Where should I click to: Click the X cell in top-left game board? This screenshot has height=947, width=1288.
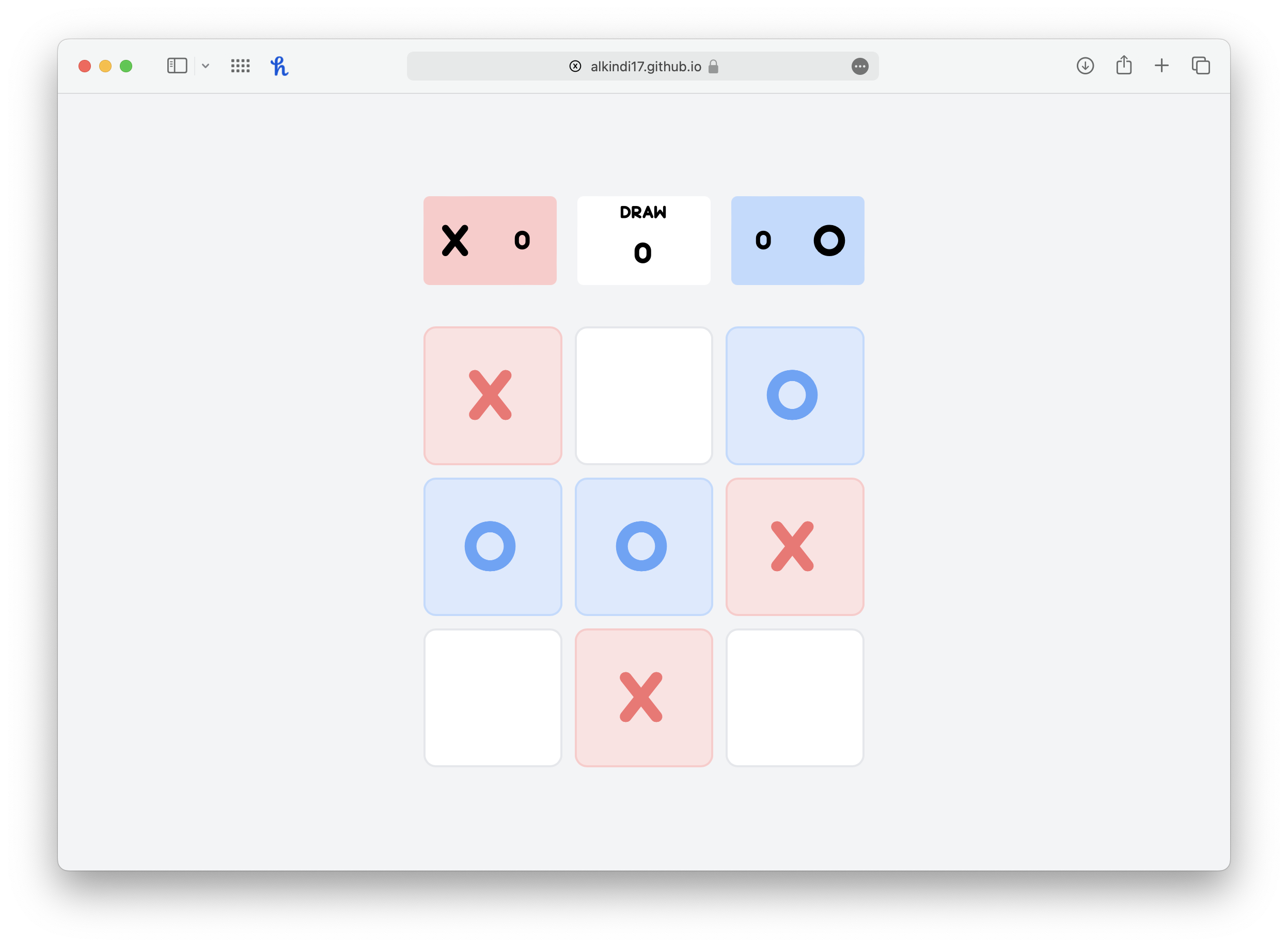tap(491, 394)
